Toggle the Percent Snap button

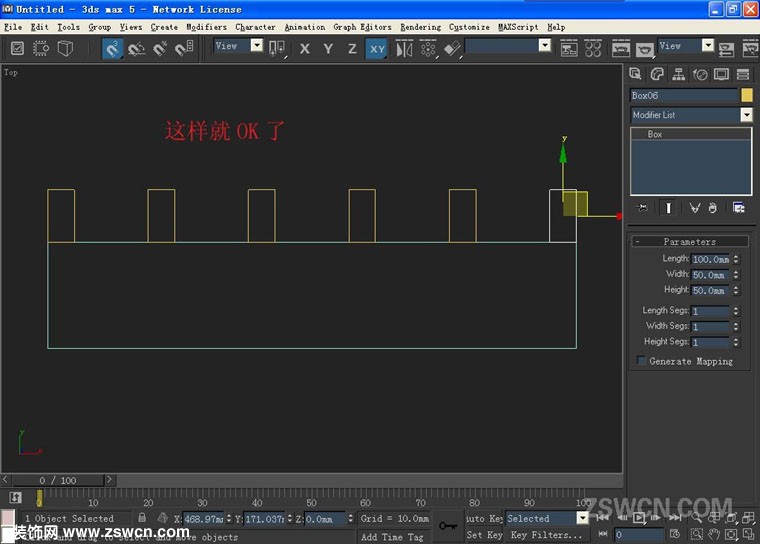pyautogui.click(x=160, y=48)
